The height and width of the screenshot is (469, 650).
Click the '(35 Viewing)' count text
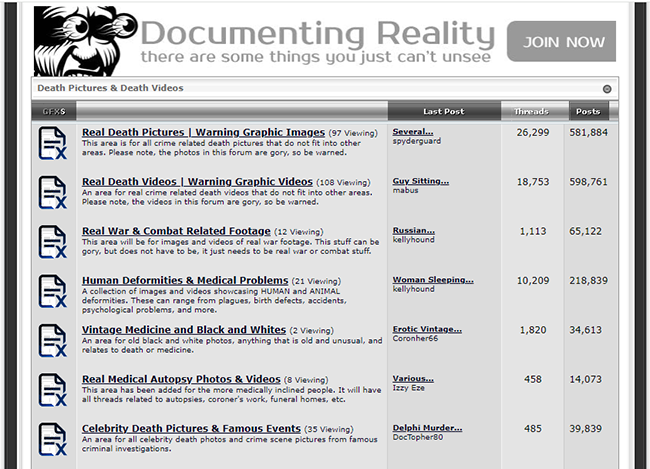(329, 430)
